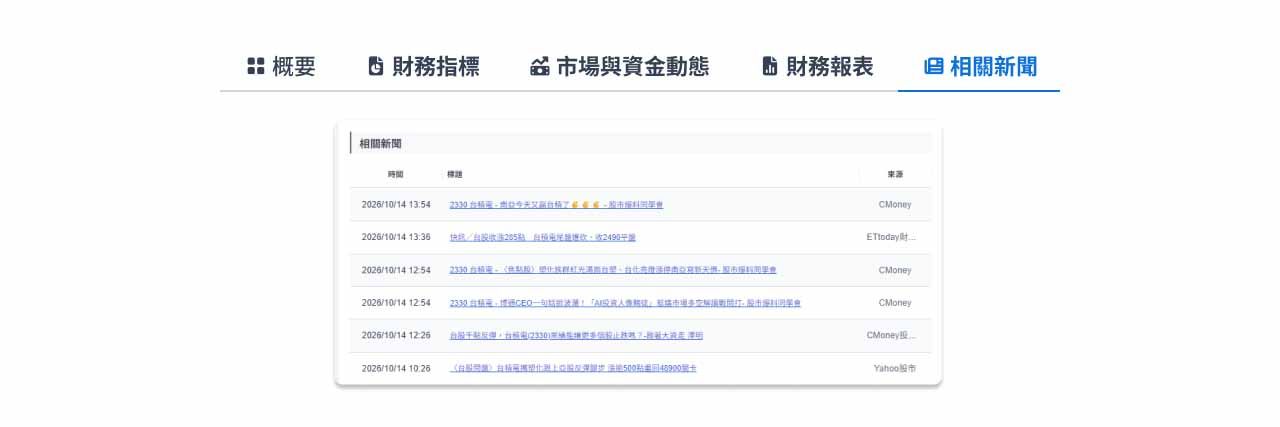This screenshot has height=427, width=1280.
Task: Open the 13:54 CMoney news headline link
Action: (556, 205)
